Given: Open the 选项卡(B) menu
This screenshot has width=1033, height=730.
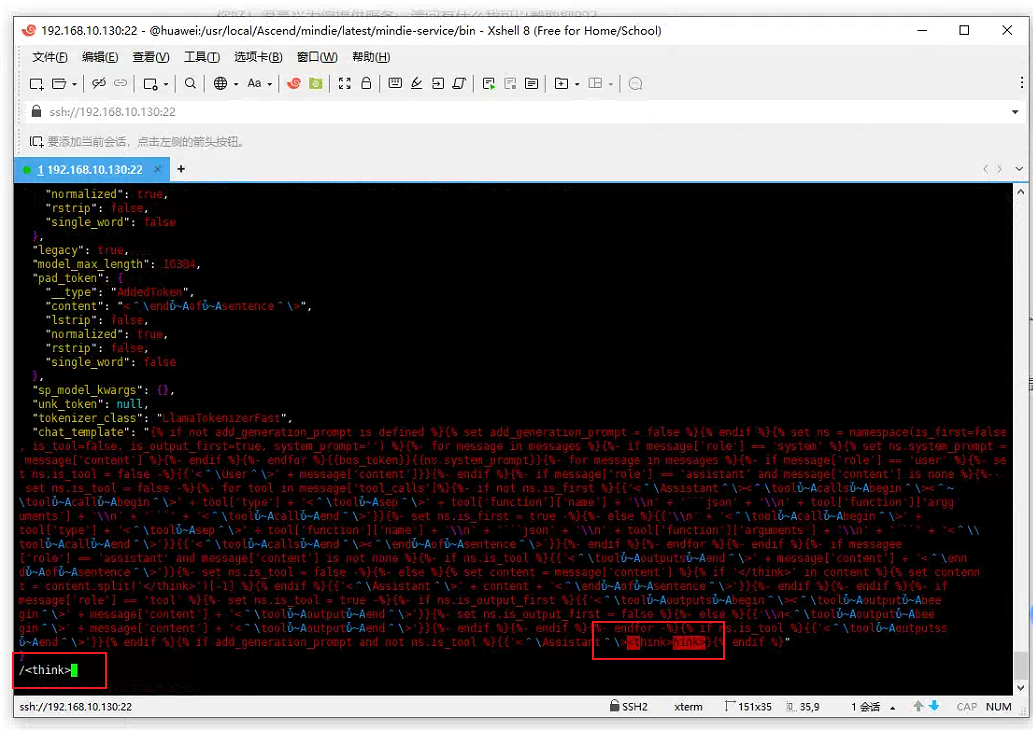Looking at the screenshot, I should (x=258, y=57).
